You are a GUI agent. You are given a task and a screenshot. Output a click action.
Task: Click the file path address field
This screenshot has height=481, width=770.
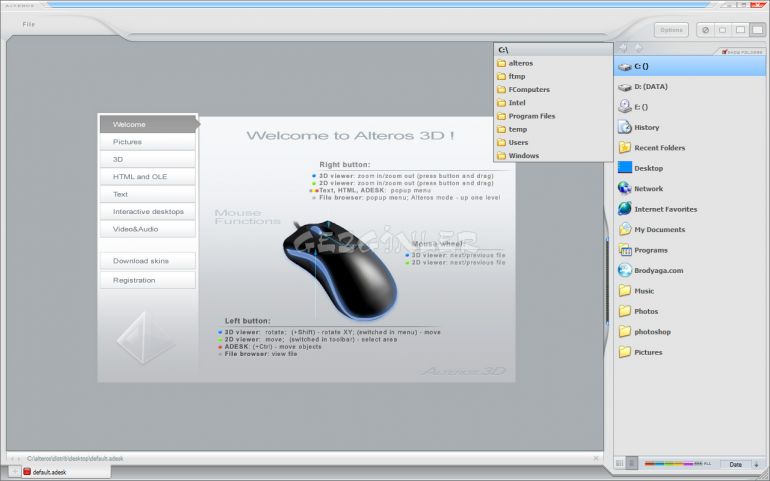307,458
